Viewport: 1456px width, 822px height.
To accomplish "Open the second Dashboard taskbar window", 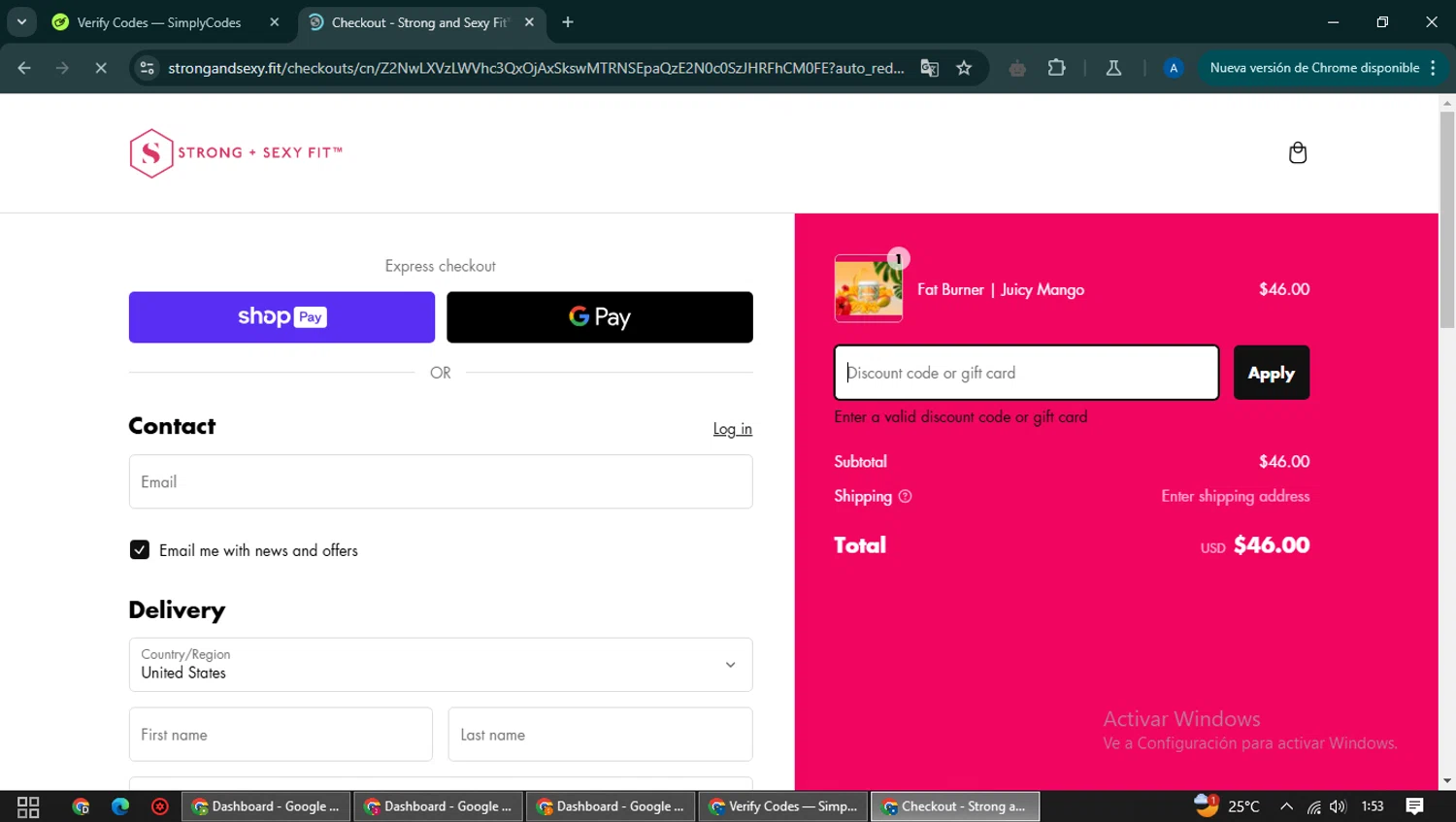I will [x=438, y=806].
